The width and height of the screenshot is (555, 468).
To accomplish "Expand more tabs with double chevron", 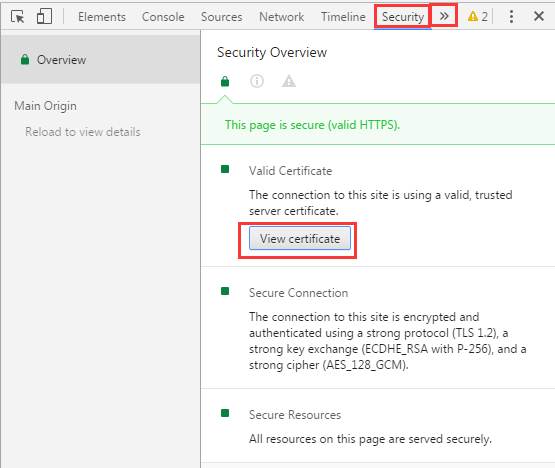I will (444, 16).
